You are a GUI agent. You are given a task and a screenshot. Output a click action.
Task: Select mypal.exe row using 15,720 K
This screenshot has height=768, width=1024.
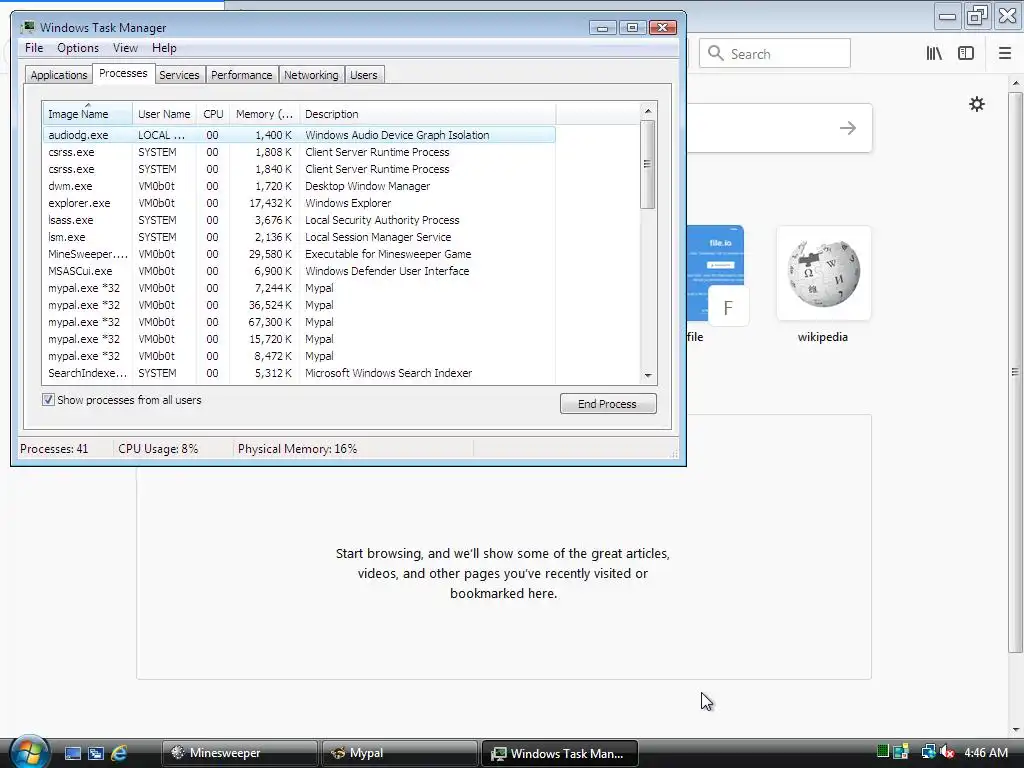click(x=299, y=339)
